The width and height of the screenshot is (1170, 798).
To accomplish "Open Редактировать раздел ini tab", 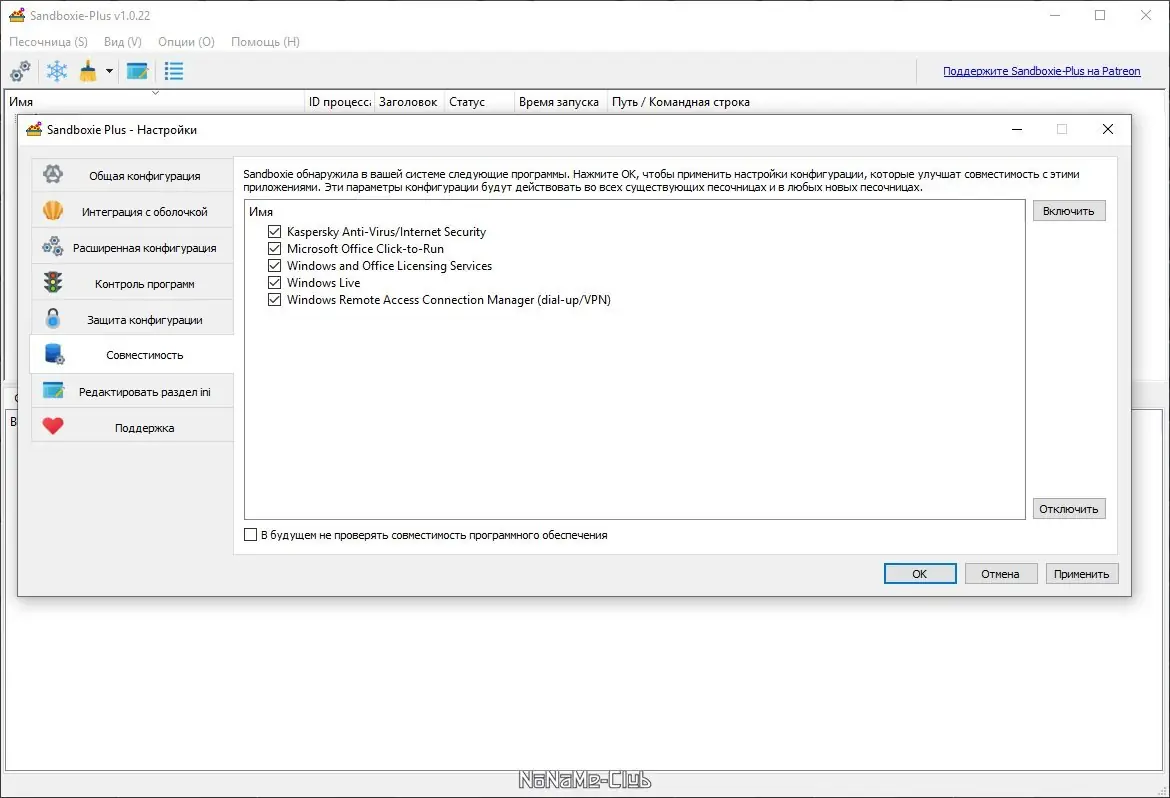I will 133,391.
